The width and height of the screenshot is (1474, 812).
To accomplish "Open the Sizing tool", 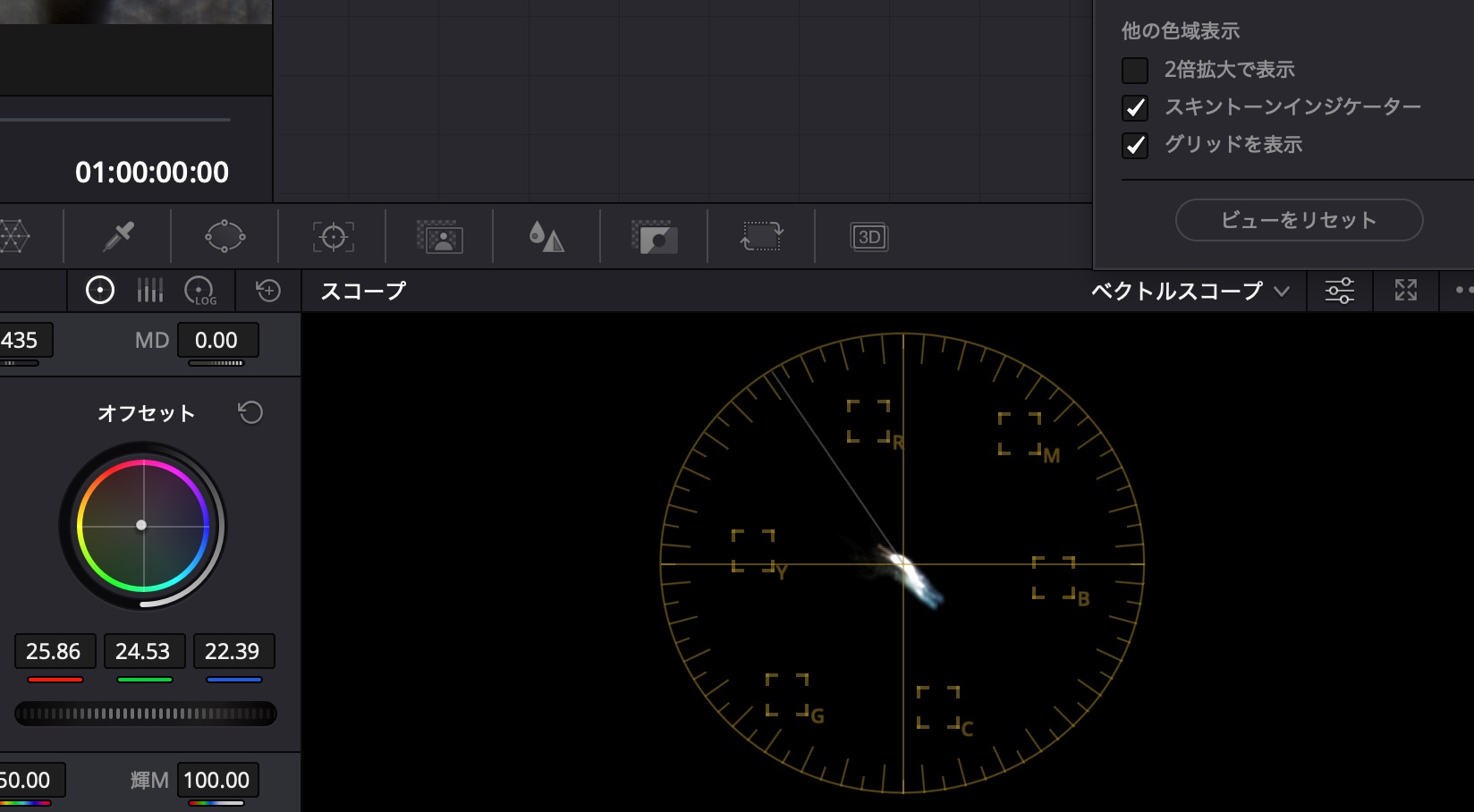I will click(761, 237).
